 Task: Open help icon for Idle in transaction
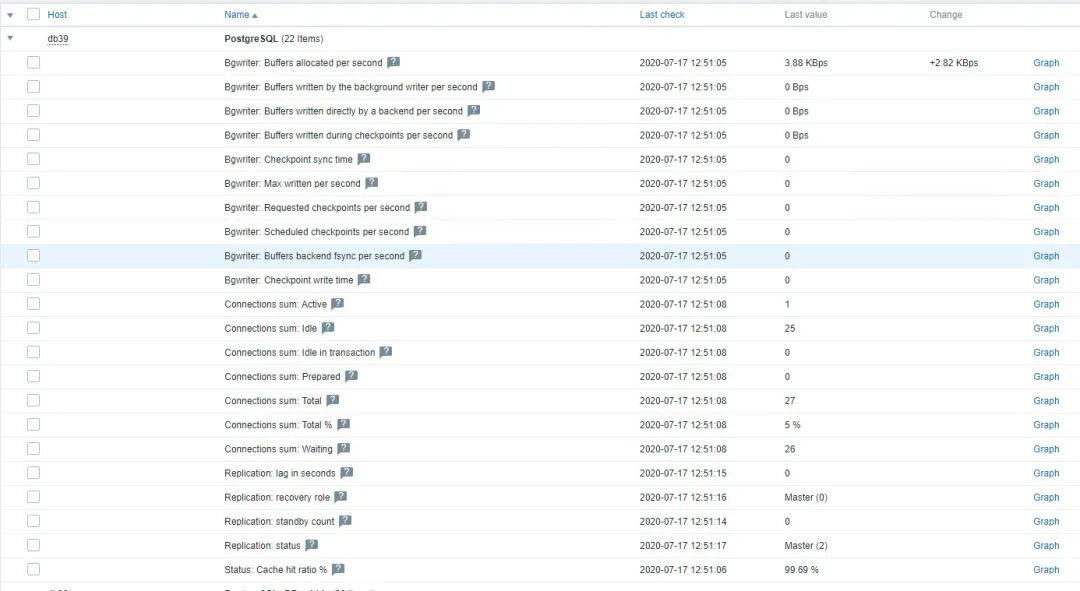click(386, 351)
